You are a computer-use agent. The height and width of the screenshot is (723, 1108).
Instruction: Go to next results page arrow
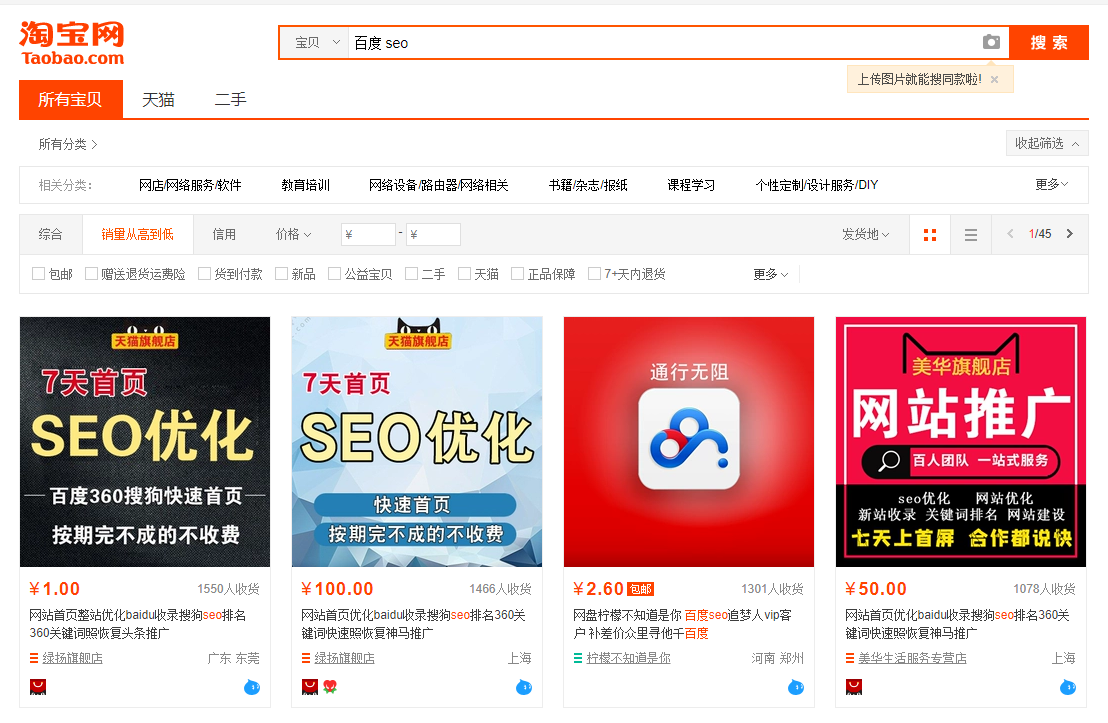point(1069,234)
